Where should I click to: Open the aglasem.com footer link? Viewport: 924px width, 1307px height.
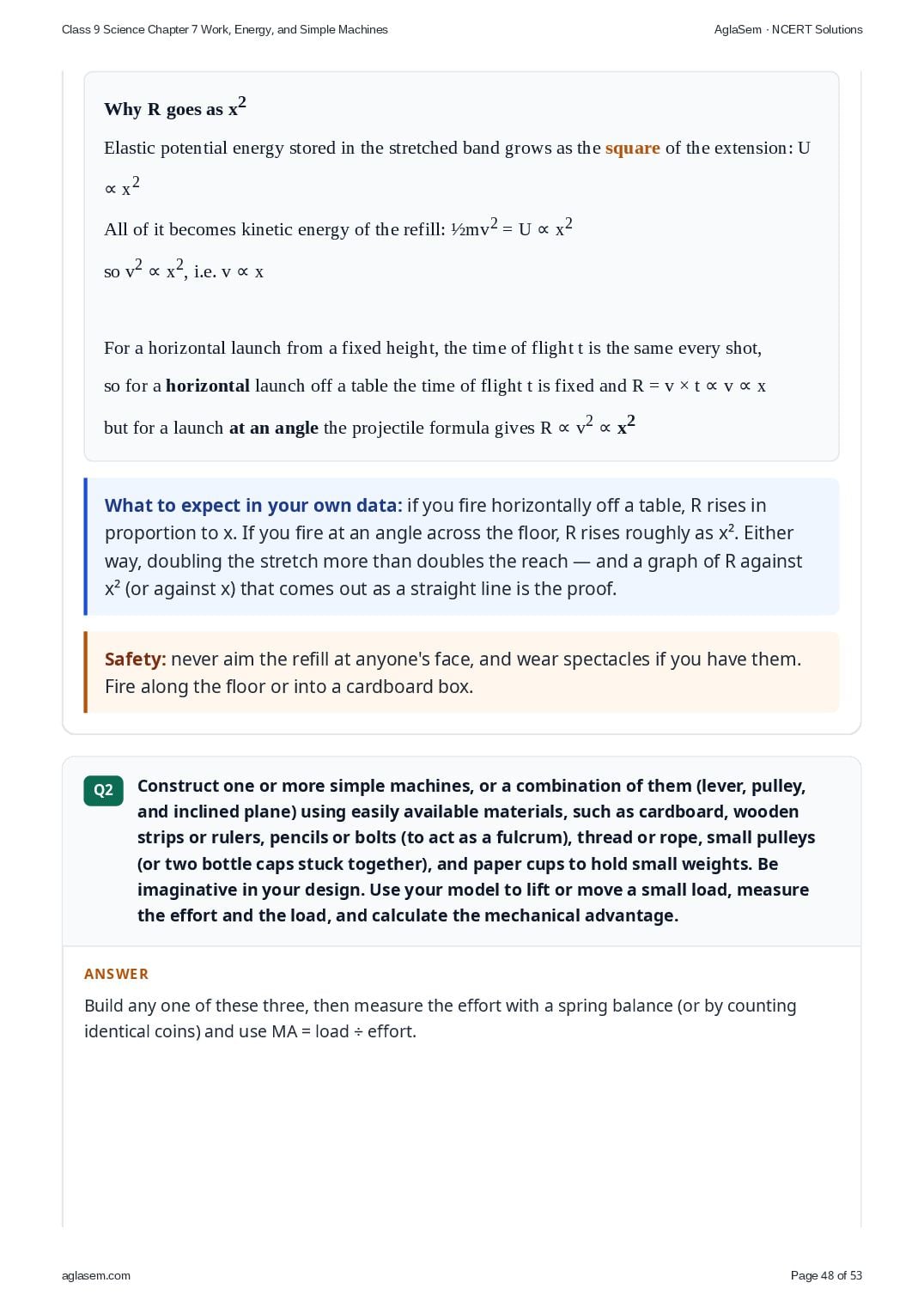coord(96,1275)
